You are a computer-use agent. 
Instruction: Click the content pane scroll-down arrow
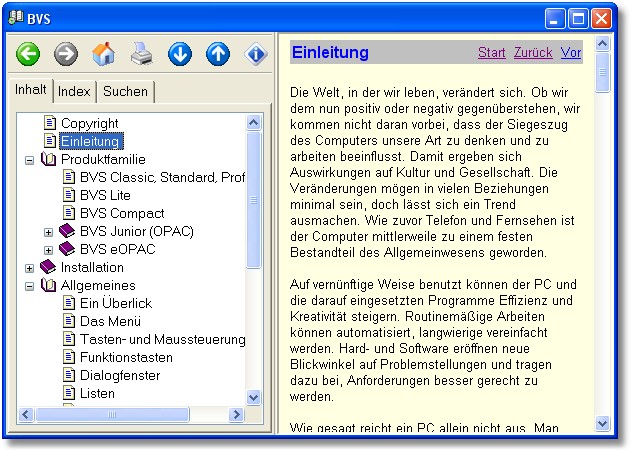[x=602, y=424]
